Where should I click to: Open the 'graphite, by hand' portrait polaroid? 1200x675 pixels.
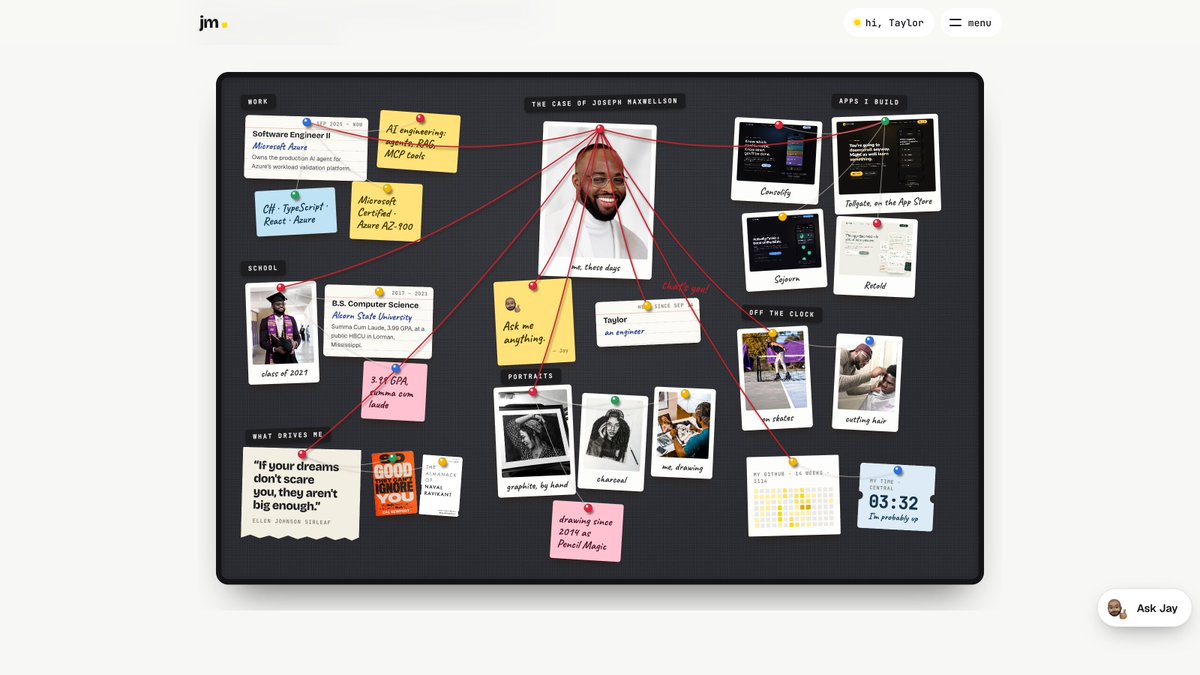pos(535,441)
